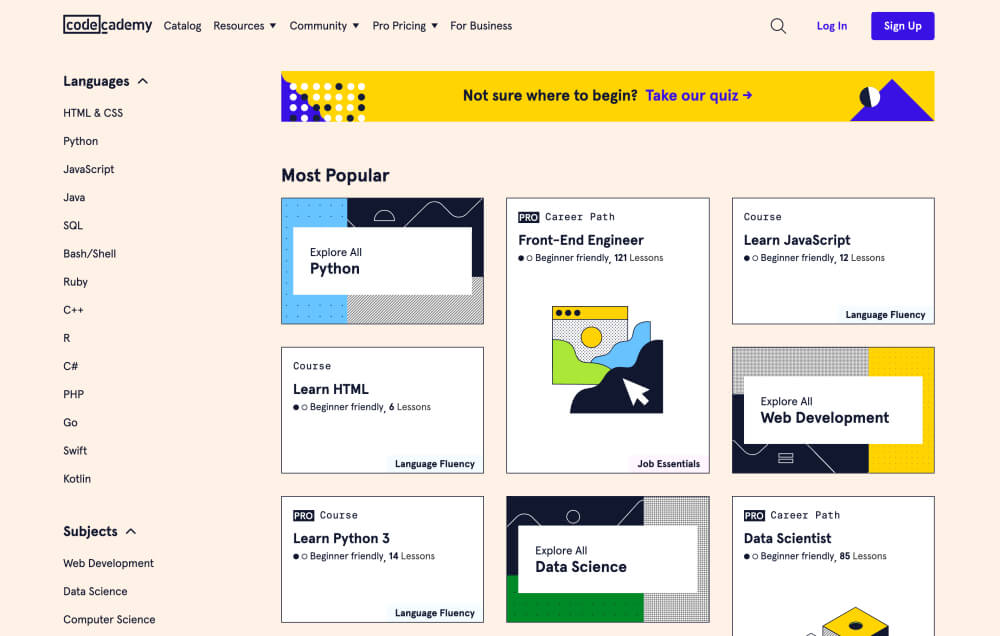This screenshot has height=636, width=1000.
Task: Click the Most Popular heading
Action: point(335,175)
